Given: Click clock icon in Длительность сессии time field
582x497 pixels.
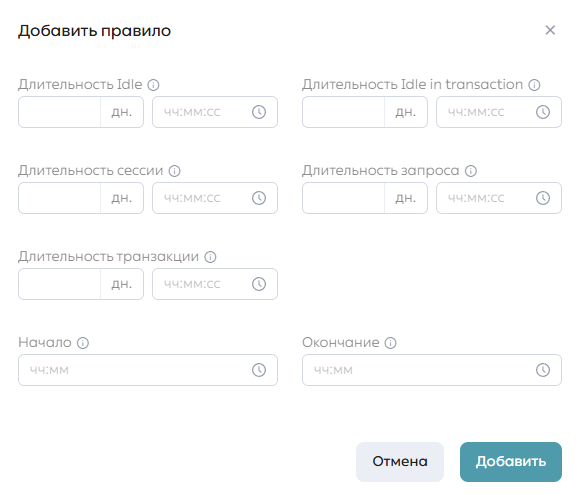Looking at the screenshot, I should click(259, 198).
